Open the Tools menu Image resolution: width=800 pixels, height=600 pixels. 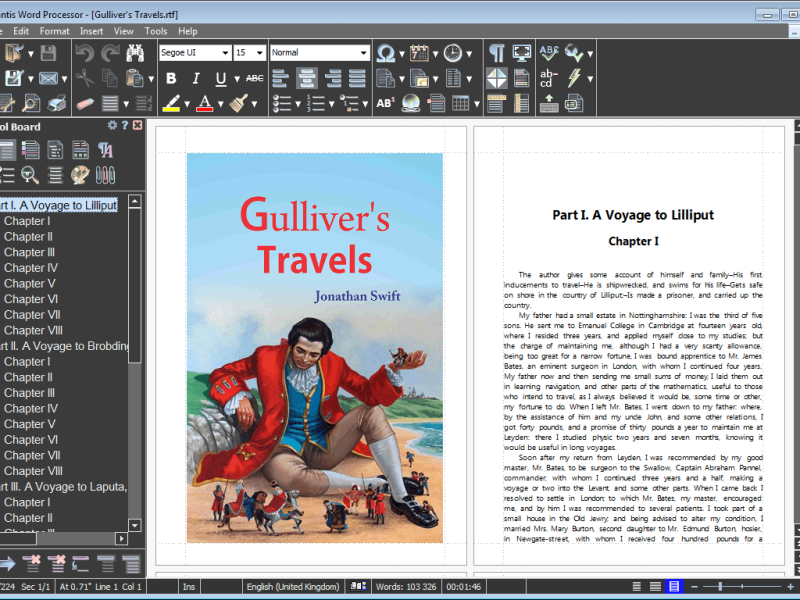(156, 31)
